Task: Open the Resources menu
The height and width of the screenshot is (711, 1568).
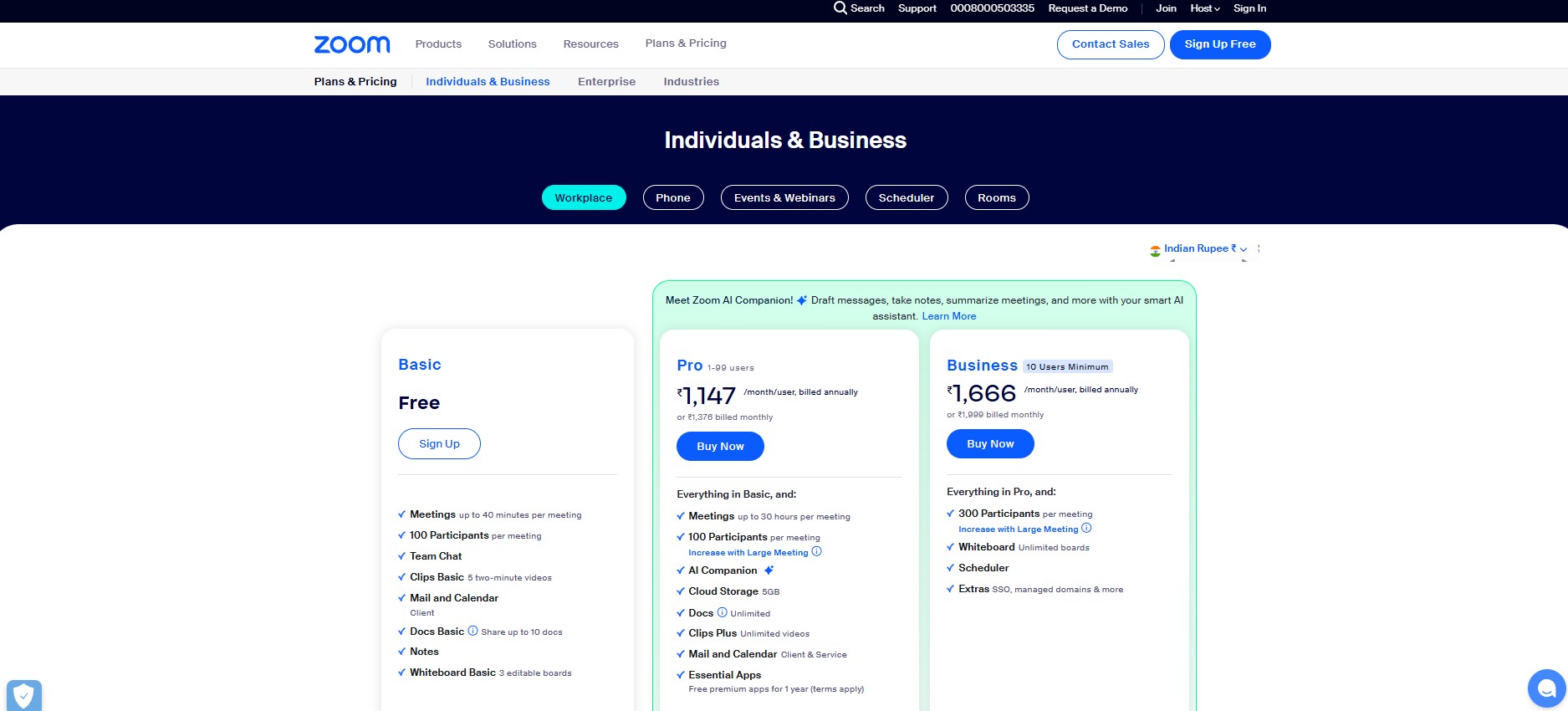Action: pyautogui.click(x=590, y=44)
